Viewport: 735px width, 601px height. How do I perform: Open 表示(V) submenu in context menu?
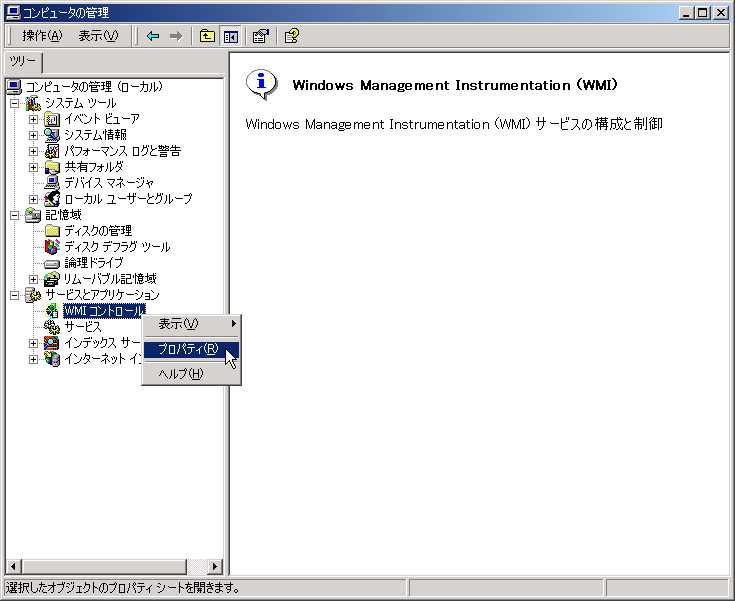pyautogui.click(x=191, y=324)
